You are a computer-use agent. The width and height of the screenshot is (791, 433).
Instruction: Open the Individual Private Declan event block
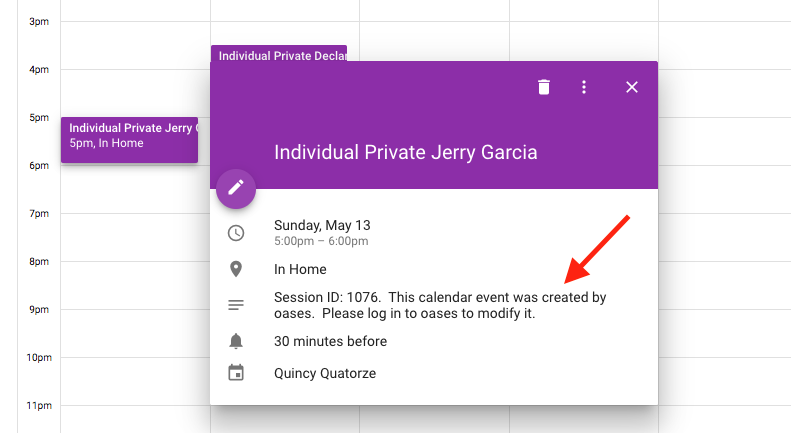click(x=279, y=53)
